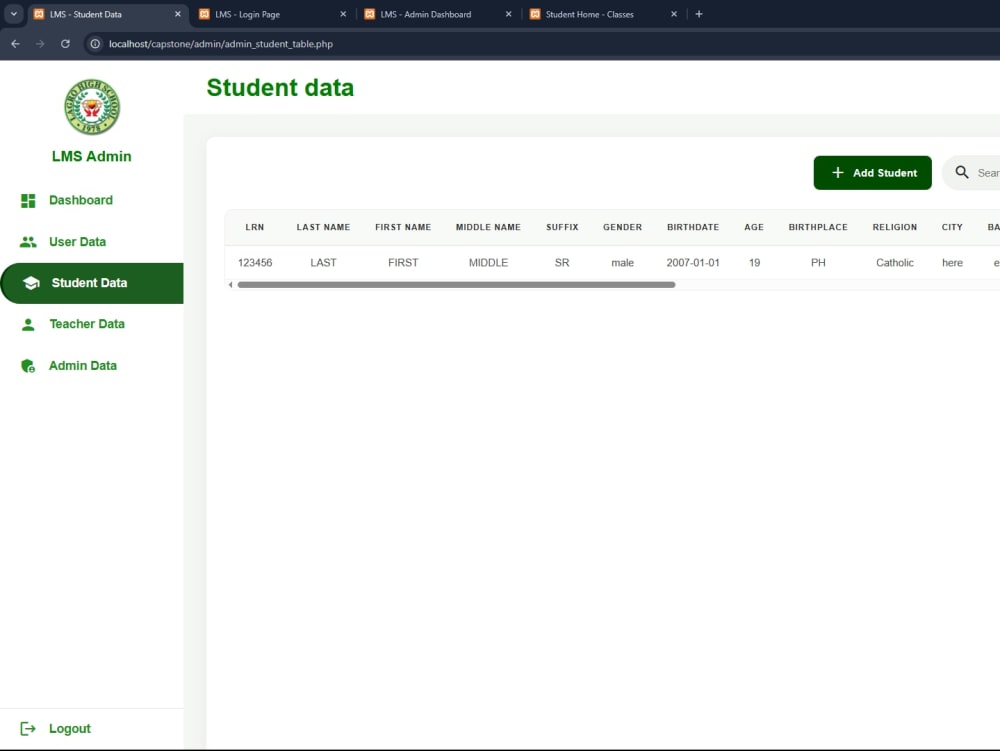The image size is (1000, 751).
Task: Close the Student Home - Classes tab
Action: click(x=674, y=14)
